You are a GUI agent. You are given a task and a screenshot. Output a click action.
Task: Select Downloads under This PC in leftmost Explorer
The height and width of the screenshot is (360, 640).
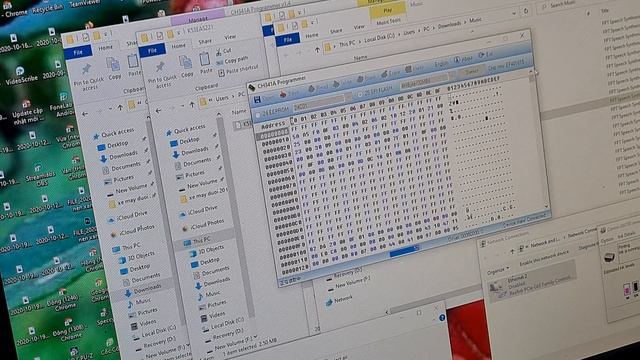coord(142,290)
